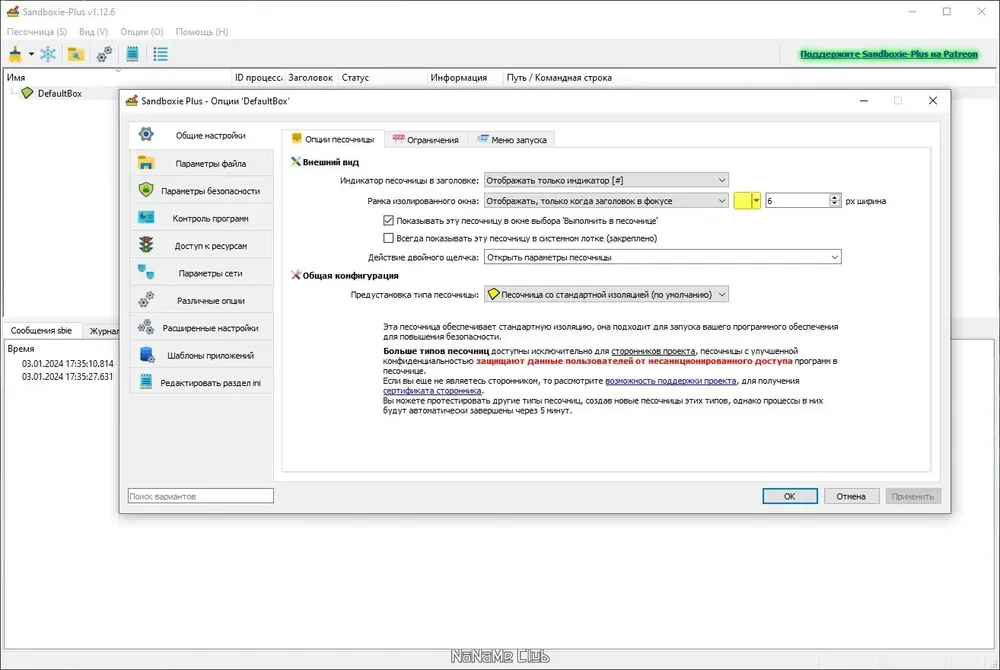Open 'сертификата сторонника' link
1000x670 pixels.
(x=432, y=391)
